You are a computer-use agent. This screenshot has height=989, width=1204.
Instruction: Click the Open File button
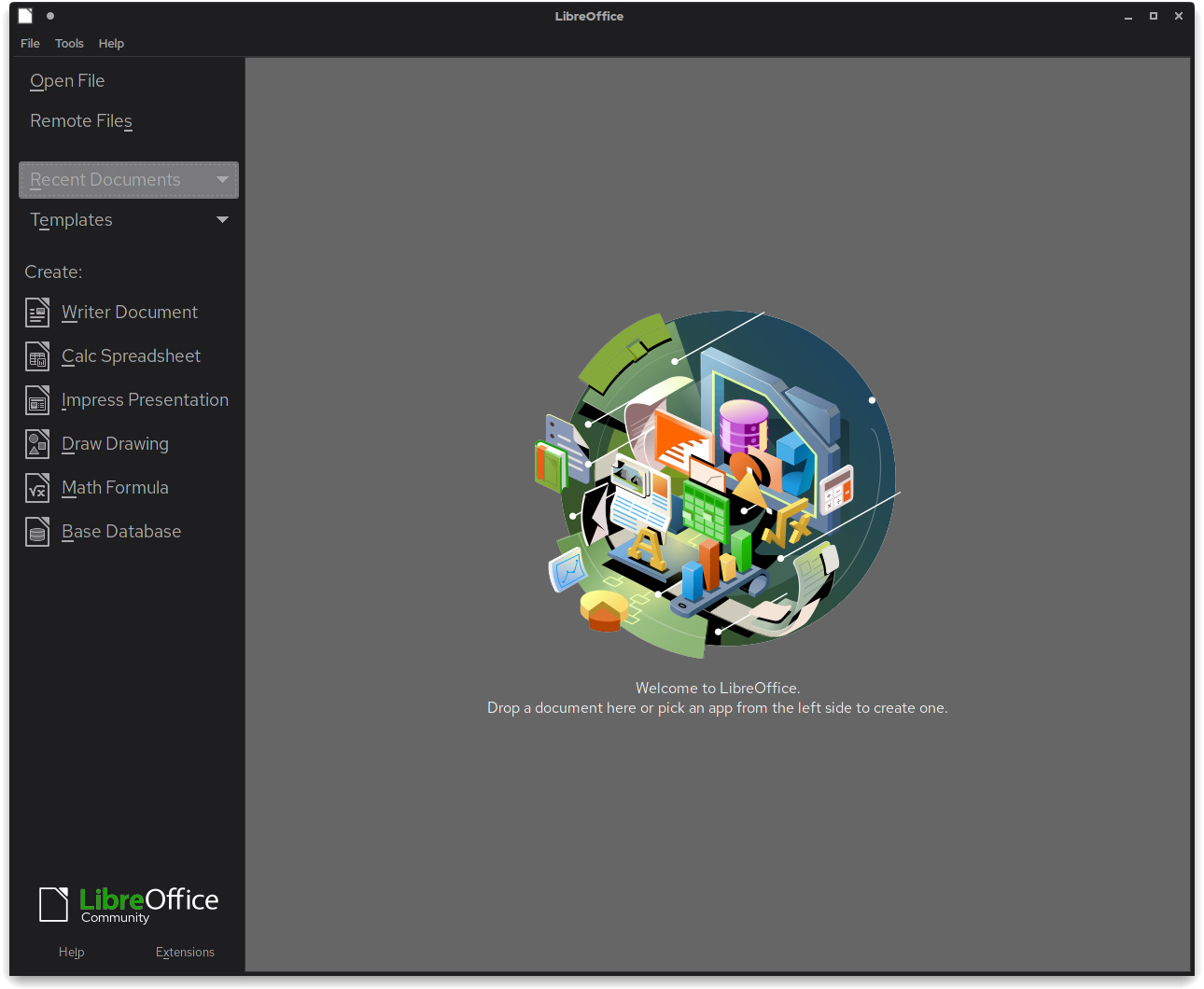pyautogui.click(x=67, y=81)
